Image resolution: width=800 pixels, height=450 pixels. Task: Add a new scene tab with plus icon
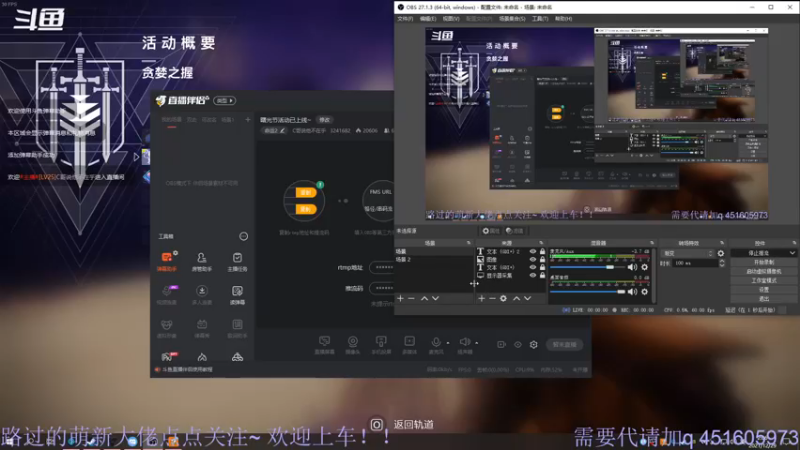248,119
